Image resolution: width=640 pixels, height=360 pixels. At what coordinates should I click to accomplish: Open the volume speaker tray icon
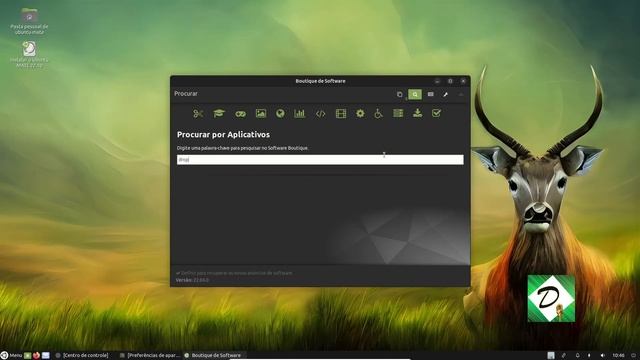click(x=602, y=356)
